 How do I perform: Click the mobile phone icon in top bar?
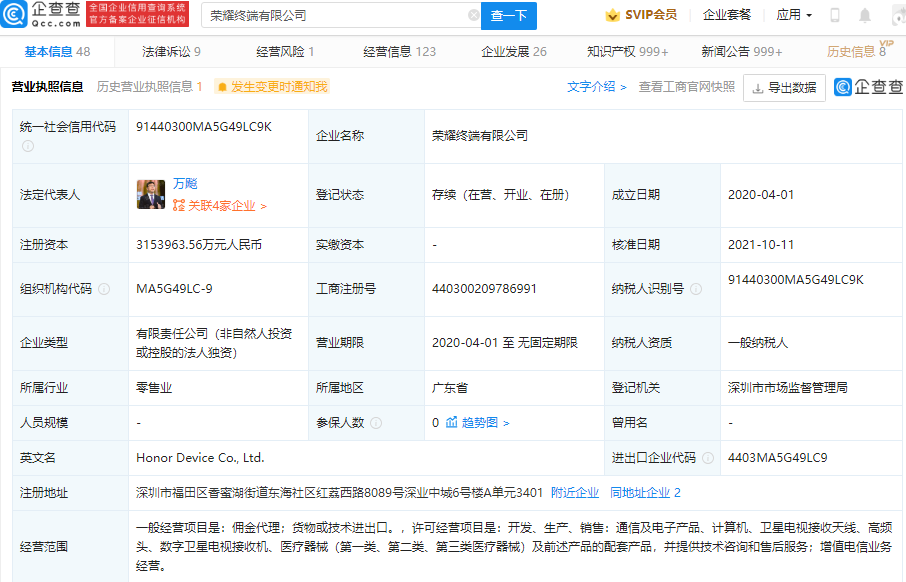coord(835,16)
